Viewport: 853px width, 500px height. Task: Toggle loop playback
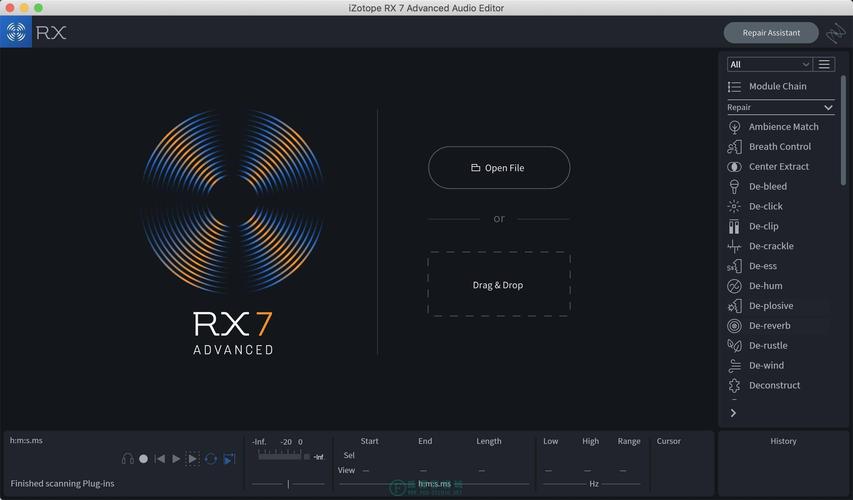tap(211, 459)
